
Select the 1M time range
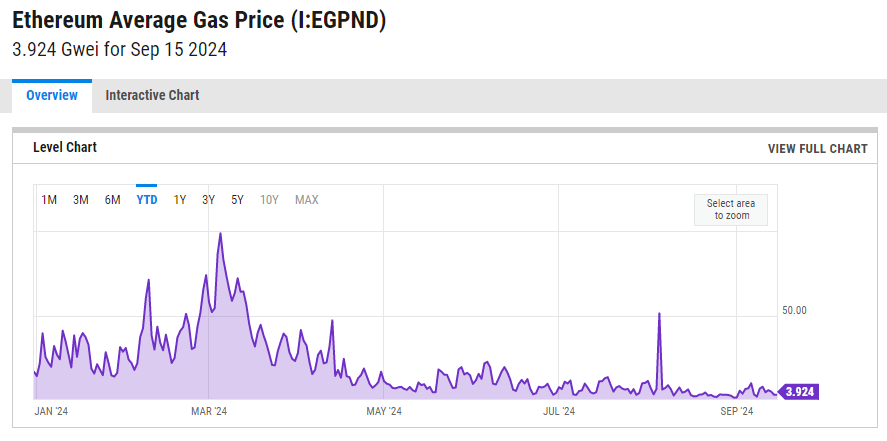click(x=49, y=200)
